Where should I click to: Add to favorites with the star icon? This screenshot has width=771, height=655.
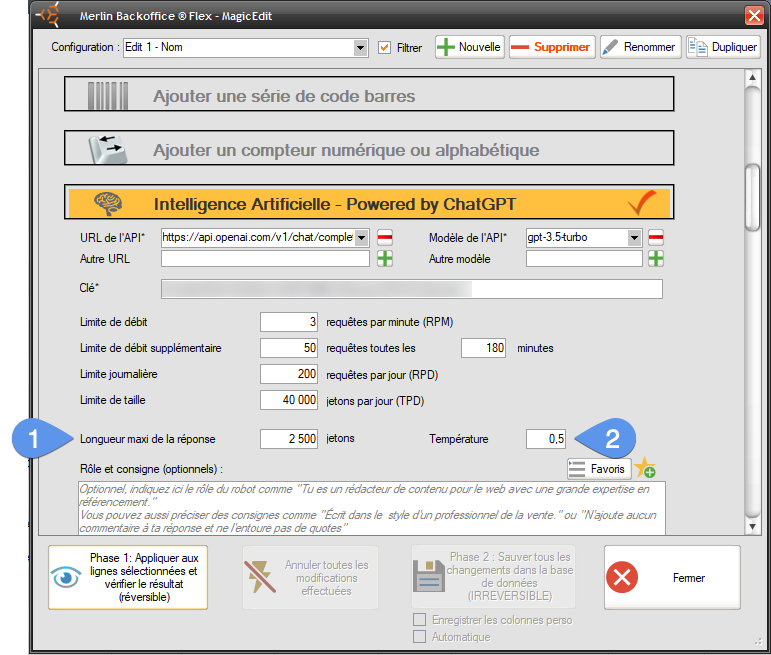click(x=645, y=468)
